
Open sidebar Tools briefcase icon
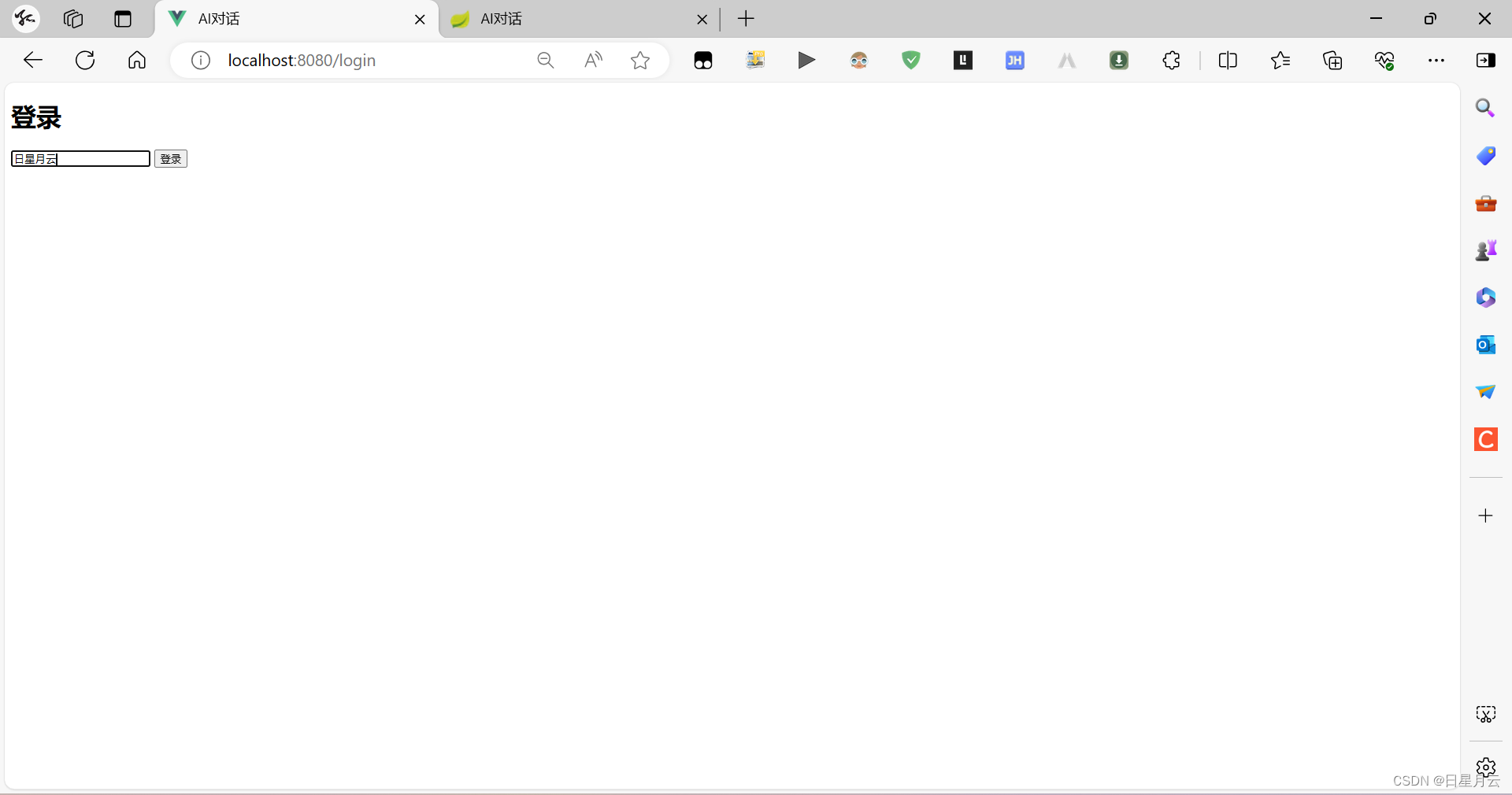1485,203
